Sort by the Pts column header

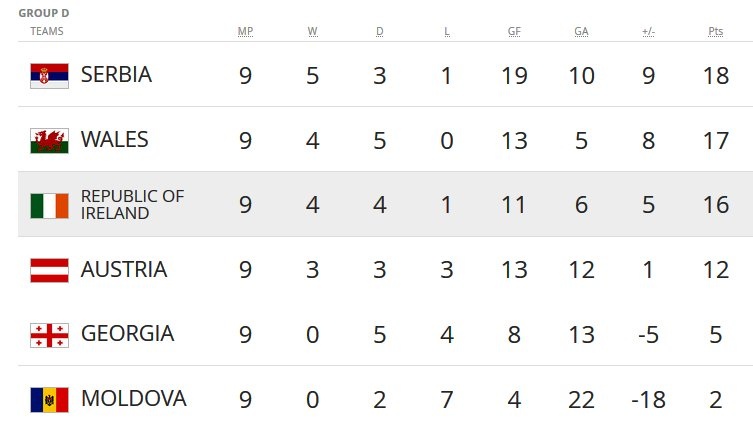(x=716, y=31)
